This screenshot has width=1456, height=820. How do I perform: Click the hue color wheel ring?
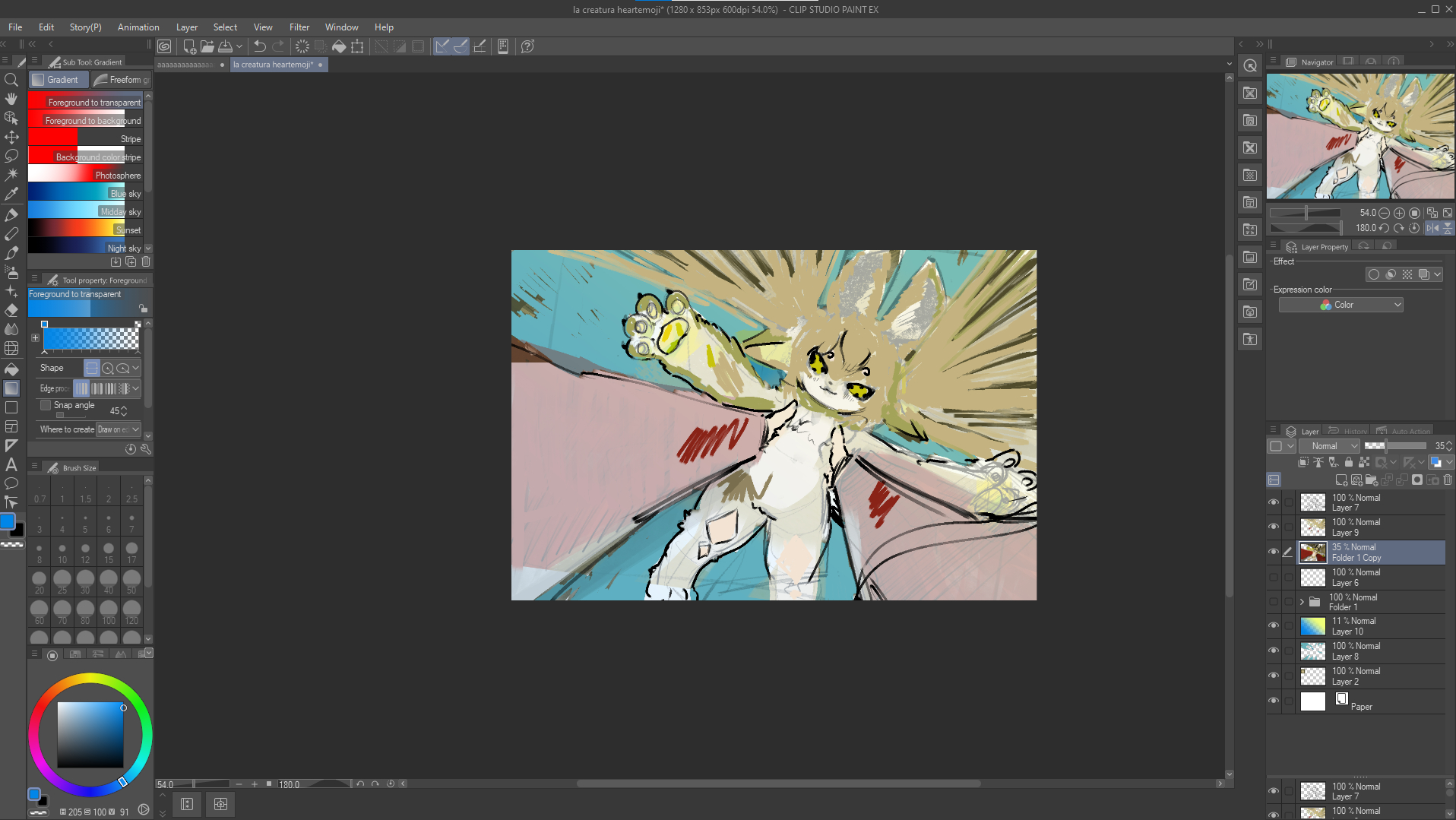point(90,679)
